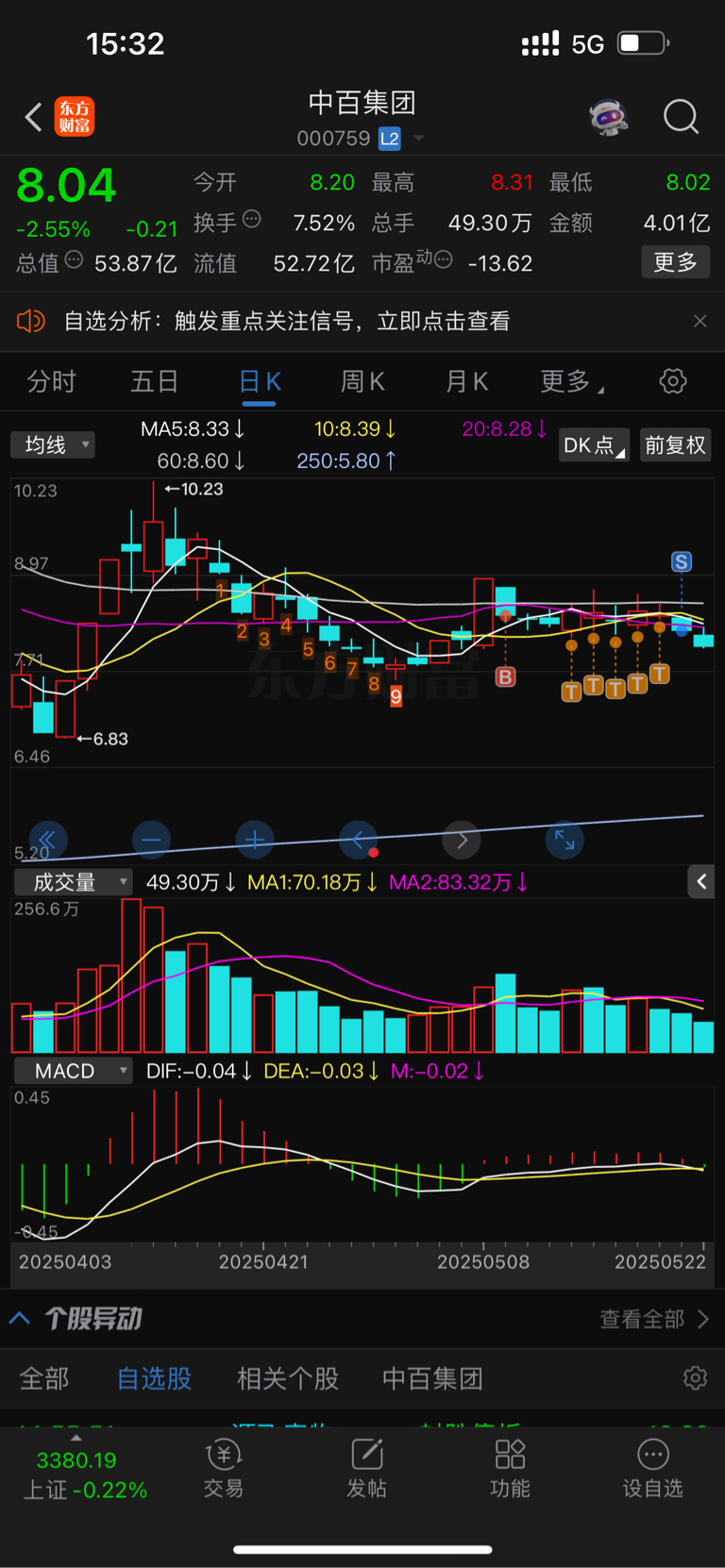Dismiss the 自选分析 notice banner
725x1568 pixels.
[700, 321]
